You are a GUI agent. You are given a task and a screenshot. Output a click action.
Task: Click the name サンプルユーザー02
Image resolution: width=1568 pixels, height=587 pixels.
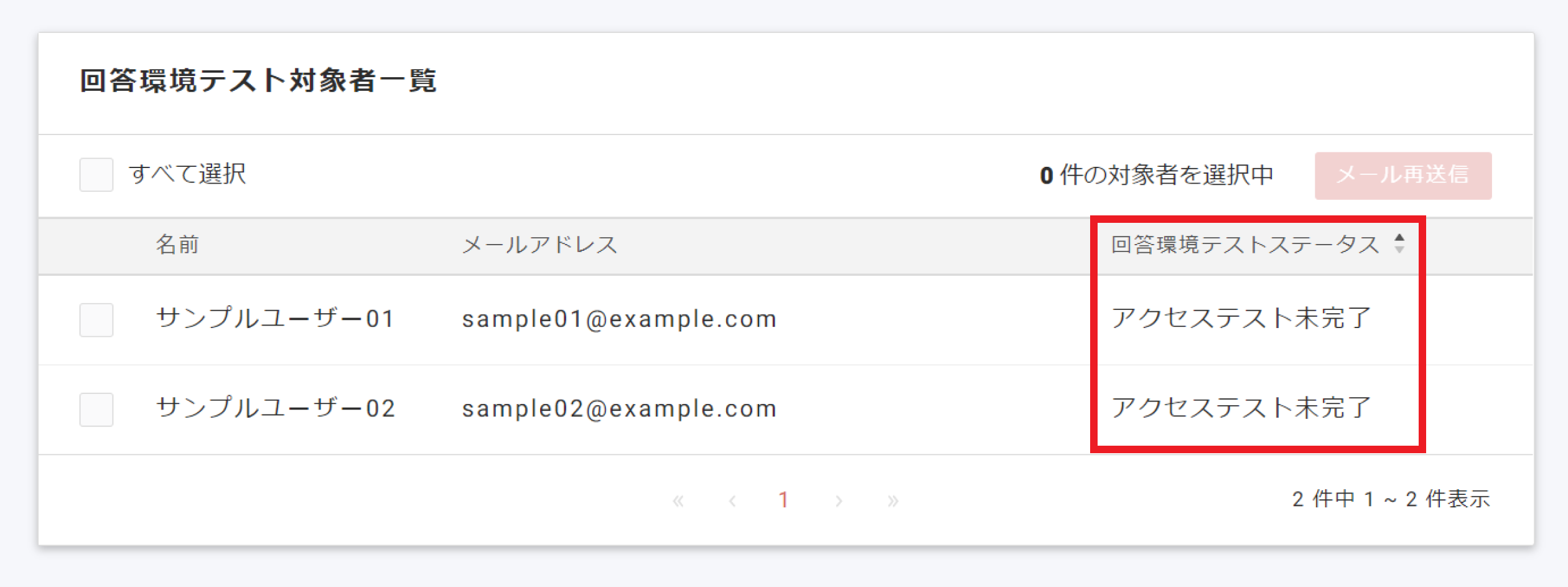click(275, 408)
